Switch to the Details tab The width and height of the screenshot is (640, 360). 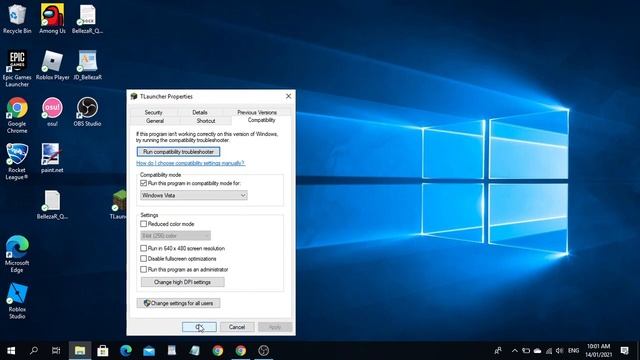(x=200, y=112)
